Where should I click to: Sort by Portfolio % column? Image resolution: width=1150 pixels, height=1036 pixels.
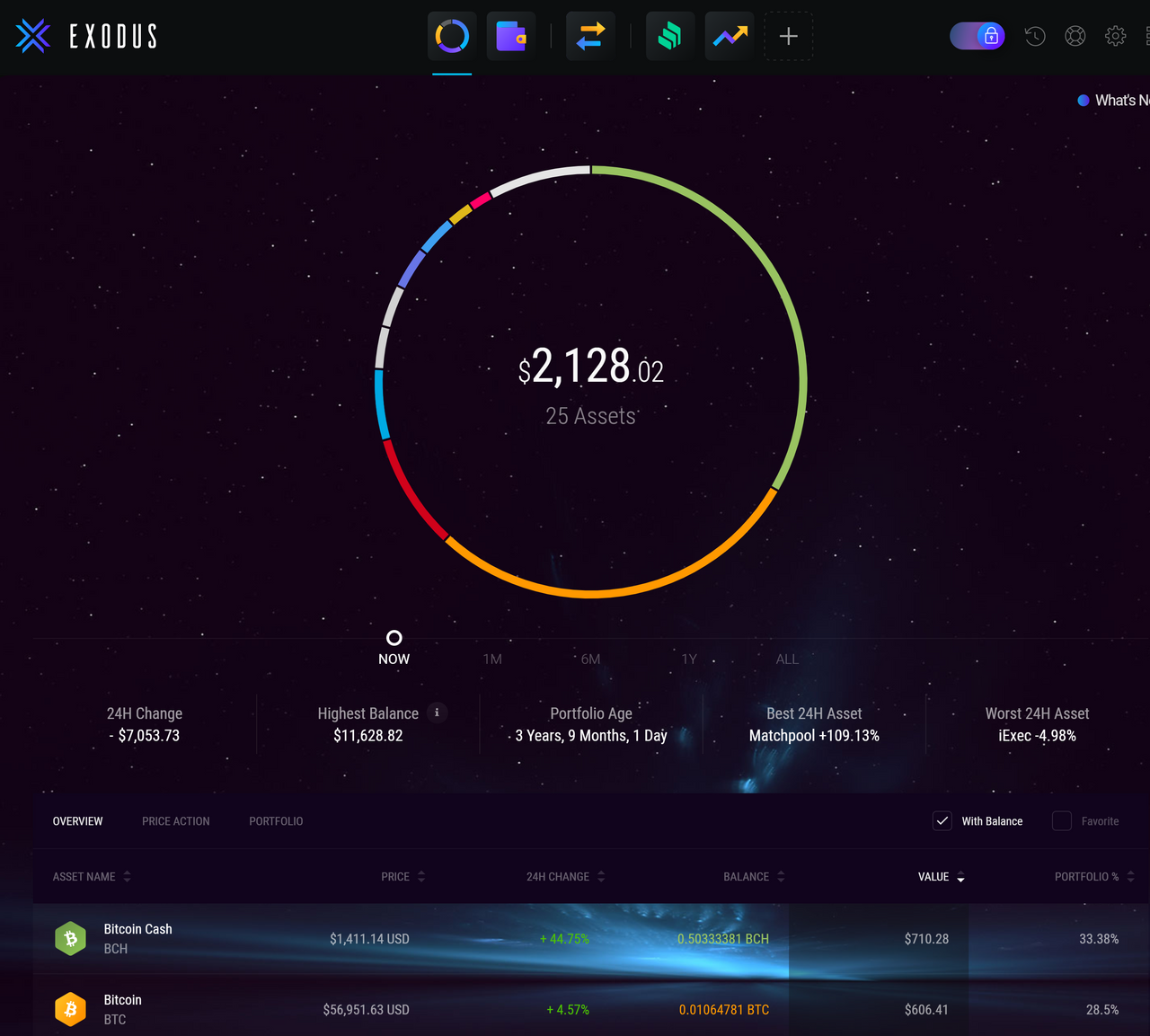(1094, 877)
